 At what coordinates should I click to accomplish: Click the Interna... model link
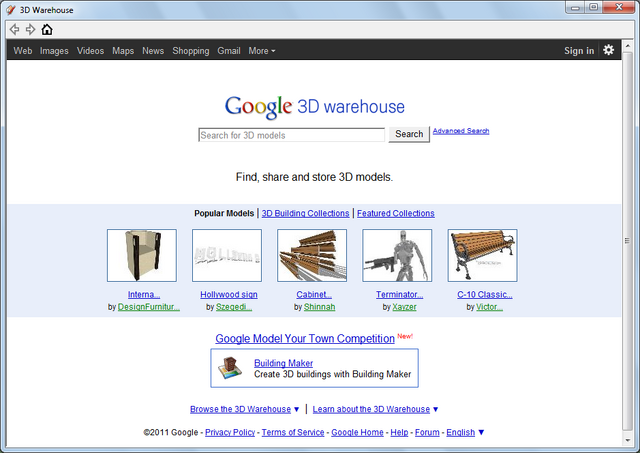tap(144, 295)
